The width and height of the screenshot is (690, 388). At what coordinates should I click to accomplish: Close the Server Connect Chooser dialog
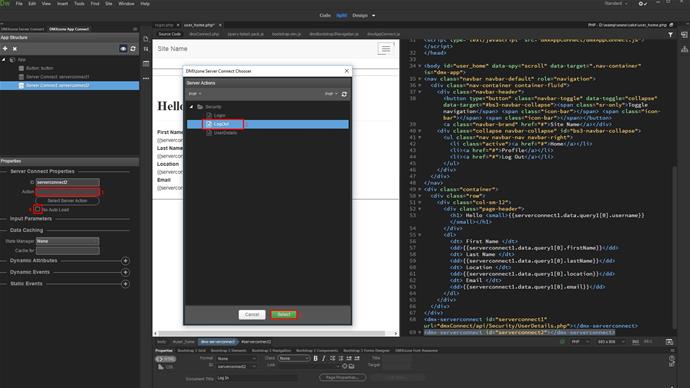pos(346,71)
